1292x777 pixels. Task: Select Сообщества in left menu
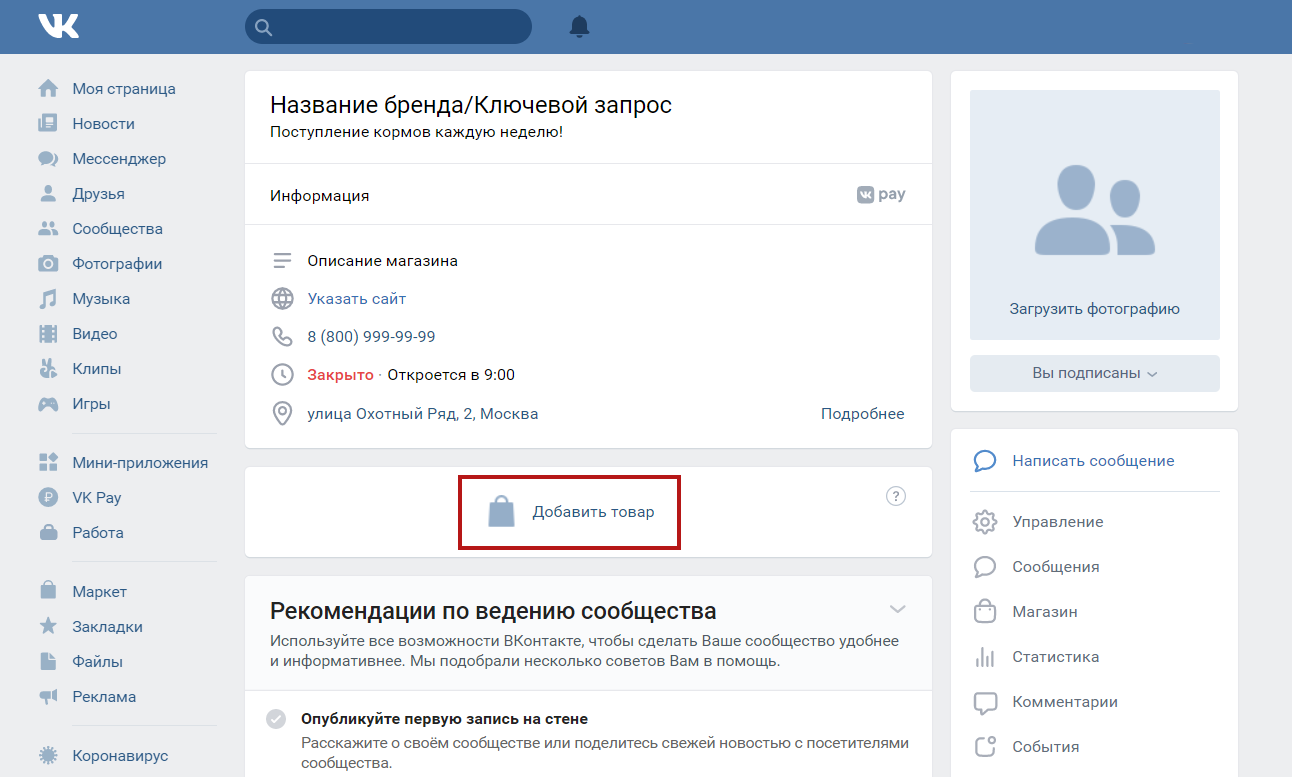point(117,228)
